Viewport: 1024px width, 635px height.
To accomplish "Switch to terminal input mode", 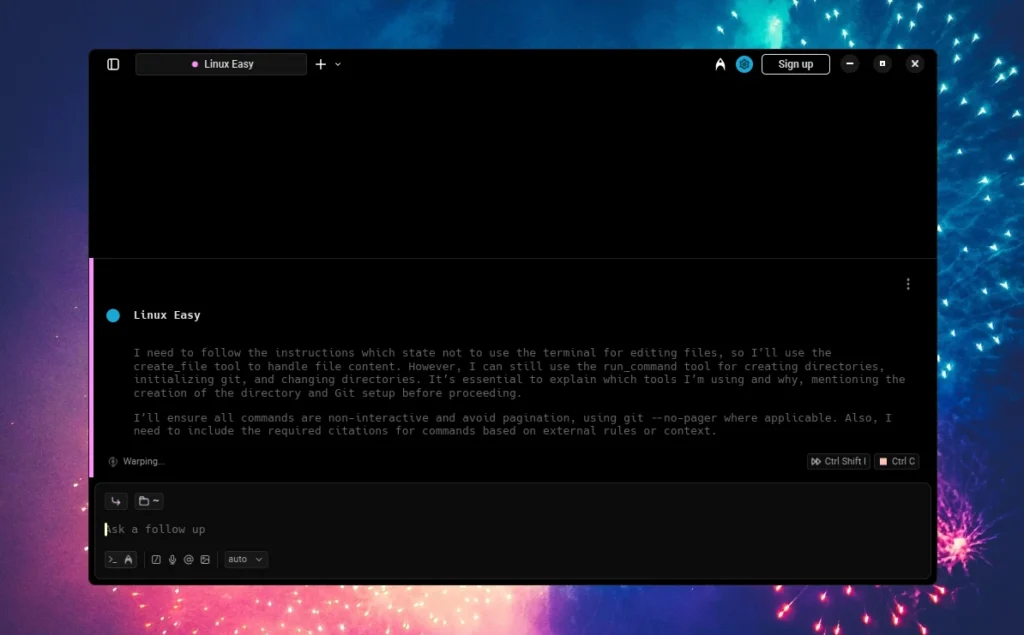I will pyautogui.click(x=112, y=559).
